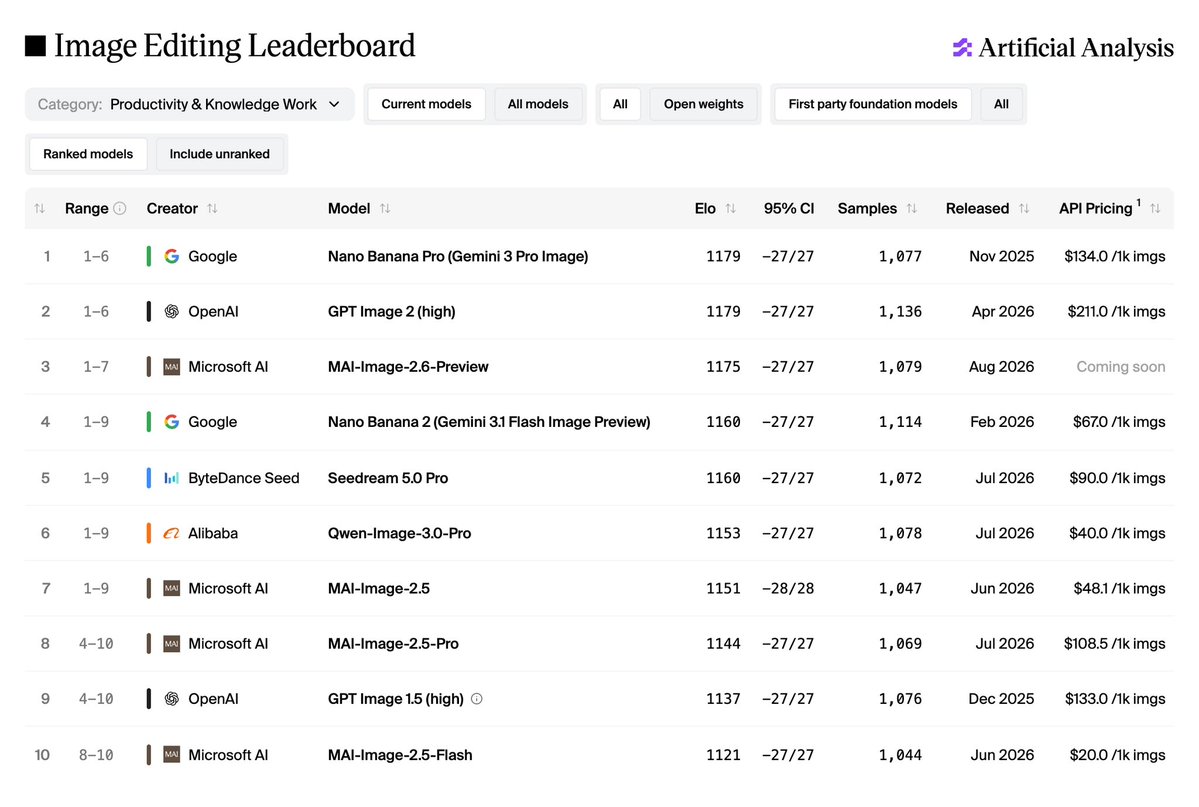Click the Category dropdown chevron arrow

pyautogui.click(x=334, y=104)
